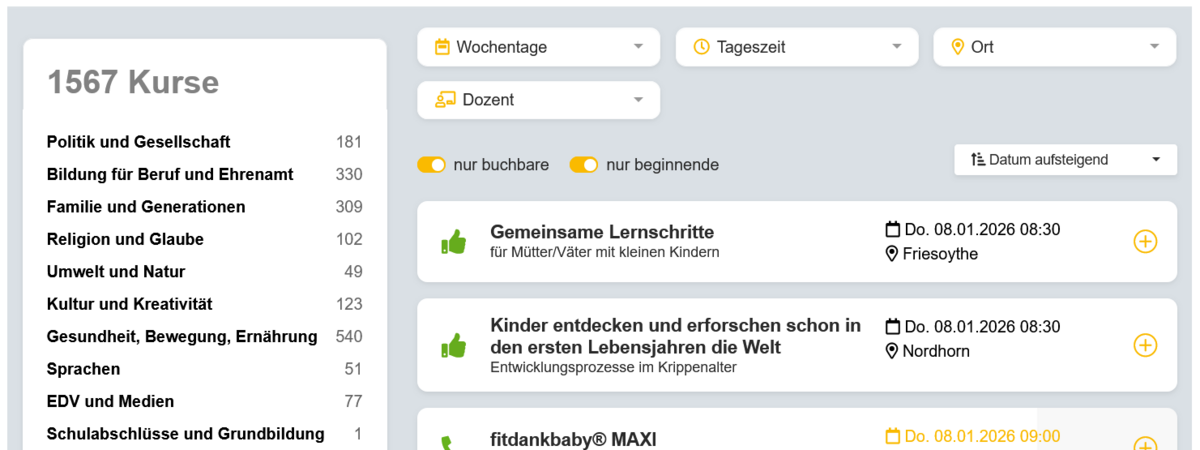Toggle the 'nur buchbare' switch
The image size is (1200, 450).
[431, 165]
